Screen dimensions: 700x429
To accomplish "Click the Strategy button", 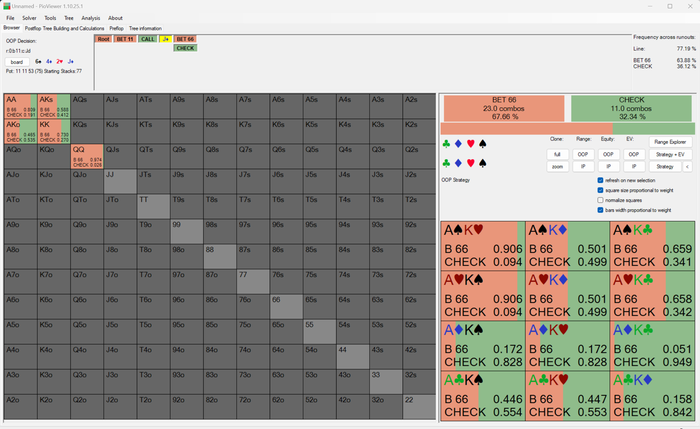I will coord(665,167).
